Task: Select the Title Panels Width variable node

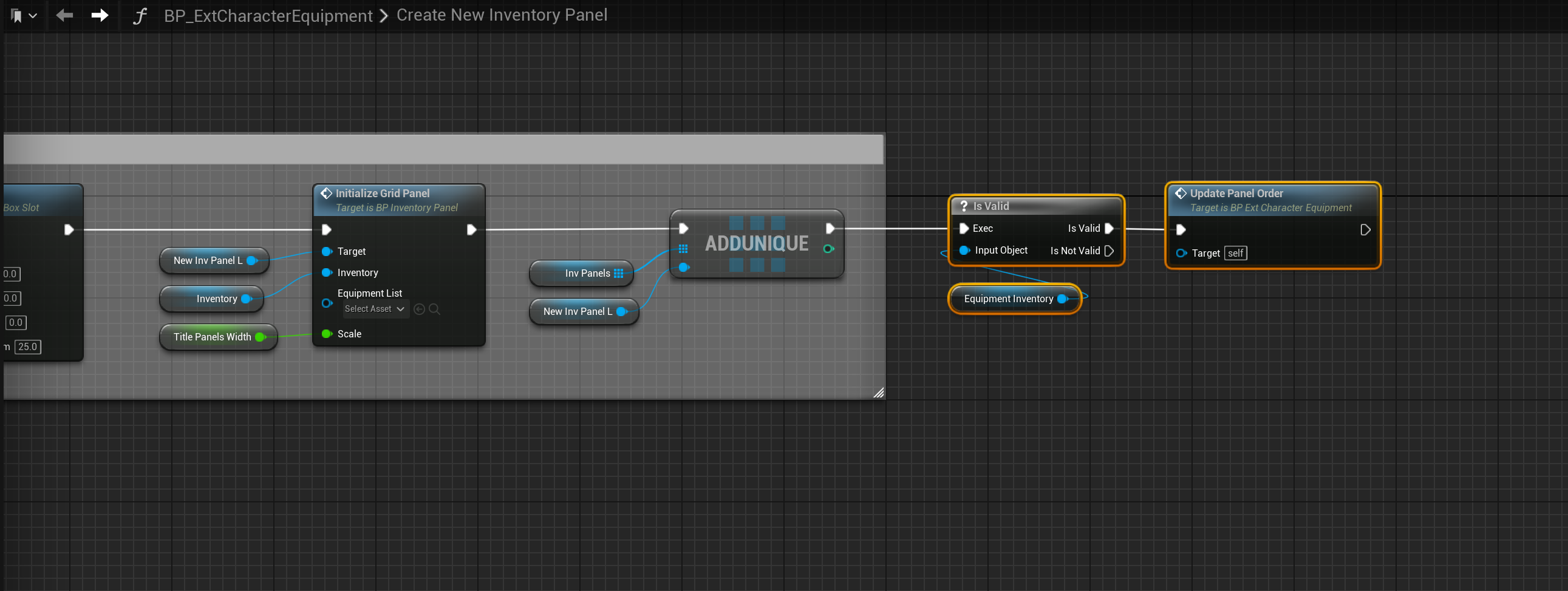Action: (212, 337)
